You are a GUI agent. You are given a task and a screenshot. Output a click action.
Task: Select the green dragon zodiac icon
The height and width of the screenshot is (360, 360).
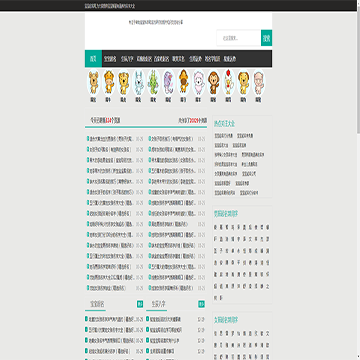click(154, 82)
